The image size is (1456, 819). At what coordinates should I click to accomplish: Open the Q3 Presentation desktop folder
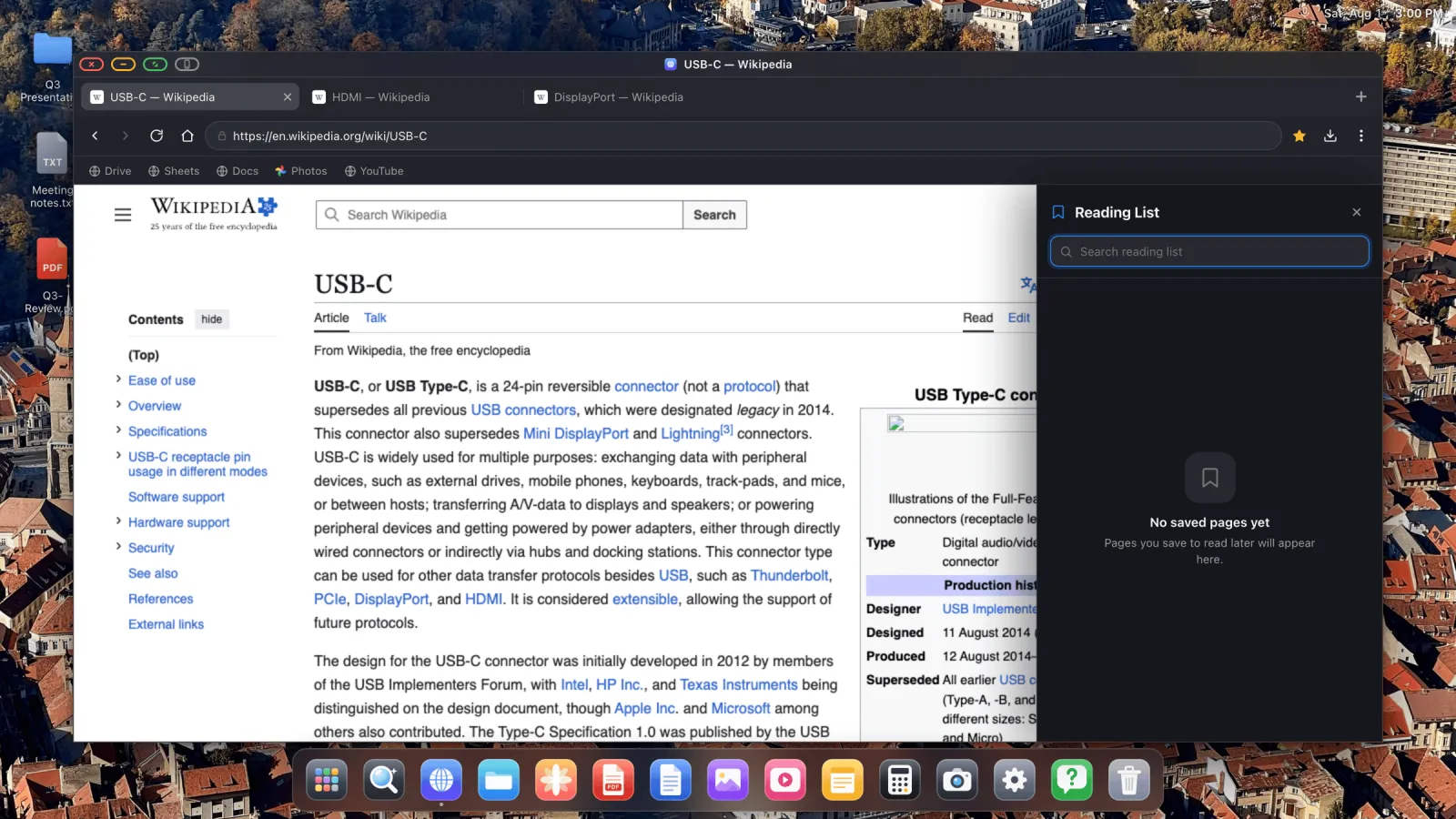pyautogui.click(x=52, y=66)
